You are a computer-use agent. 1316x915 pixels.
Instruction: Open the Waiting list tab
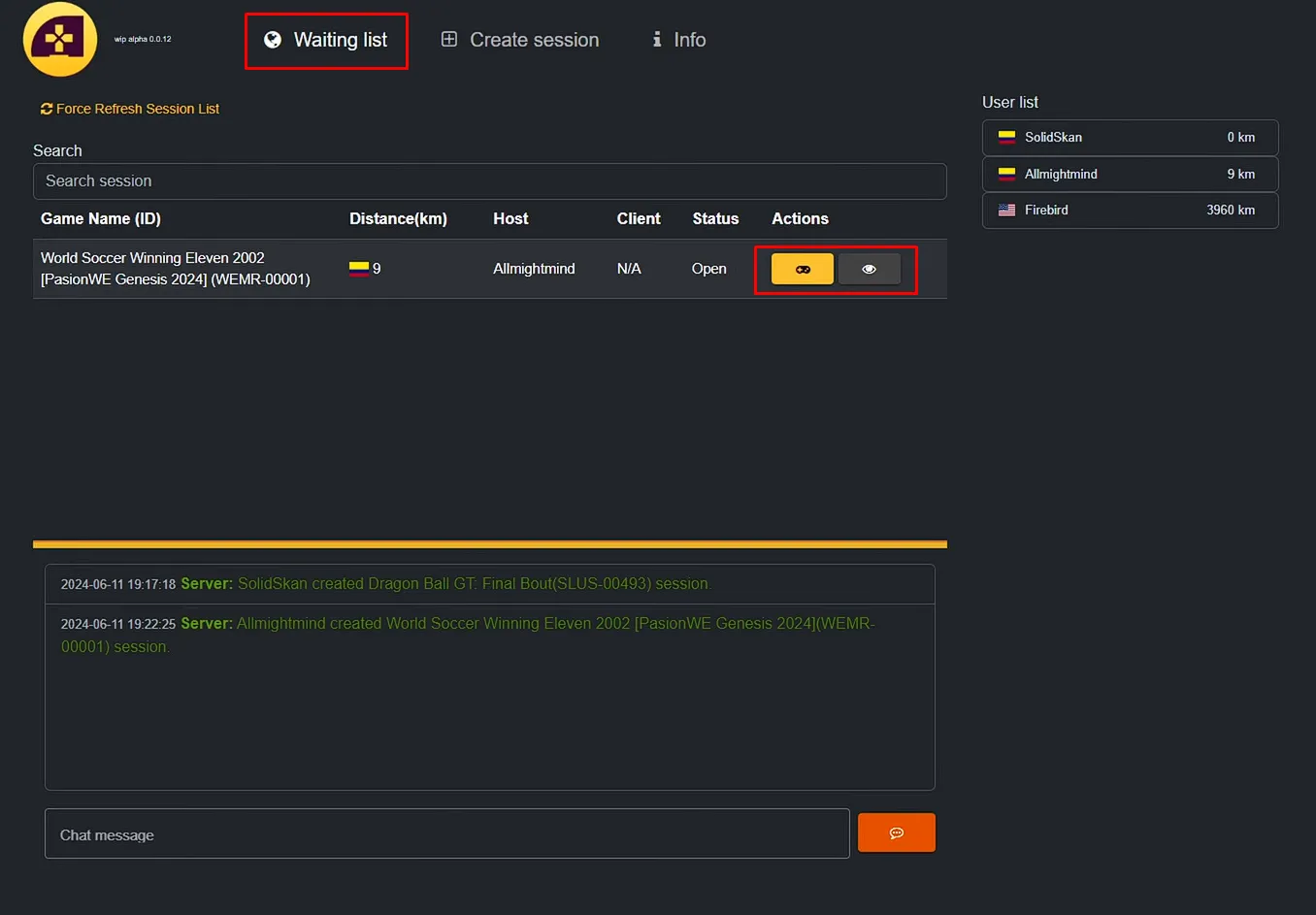pos(326,40)
